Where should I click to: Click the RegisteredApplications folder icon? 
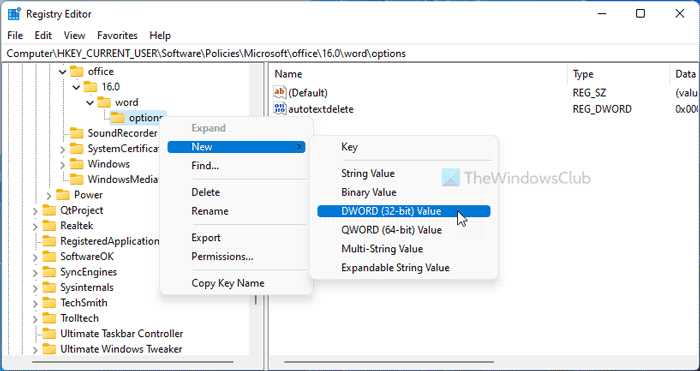point(49,241)
